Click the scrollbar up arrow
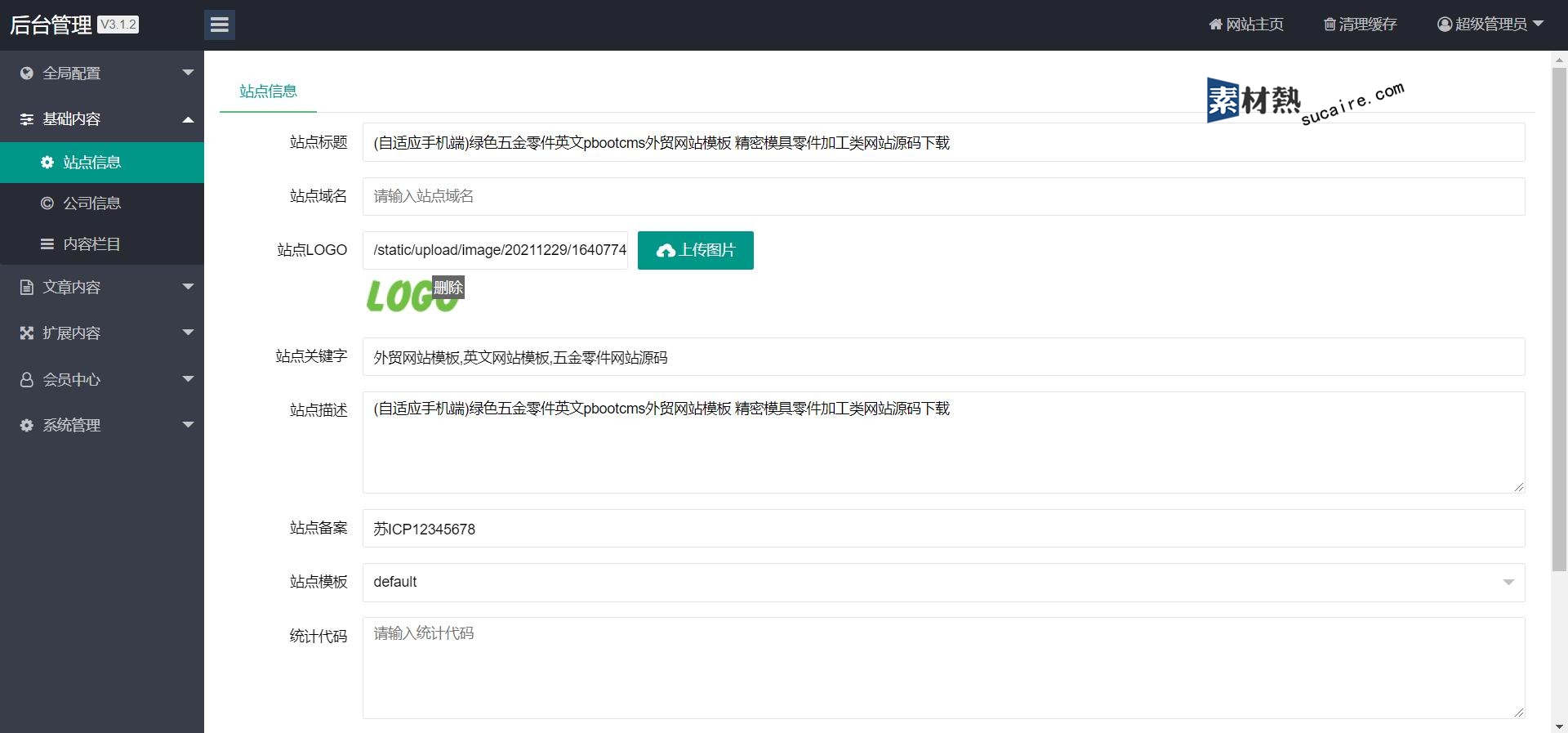 click(1559, 59)
